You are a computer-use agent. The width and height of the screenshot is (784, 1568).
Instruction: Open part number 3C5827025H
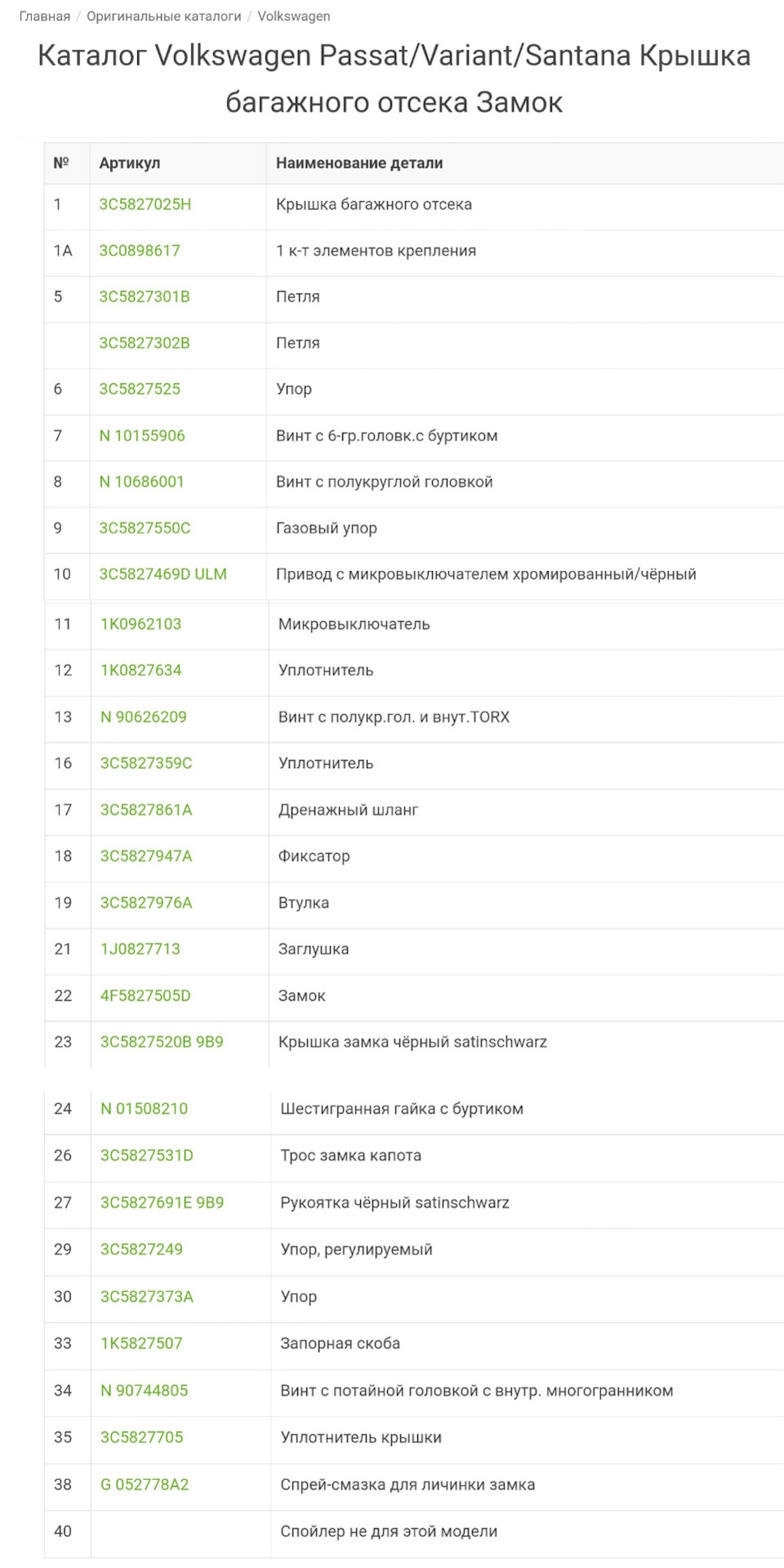(145, 204)
